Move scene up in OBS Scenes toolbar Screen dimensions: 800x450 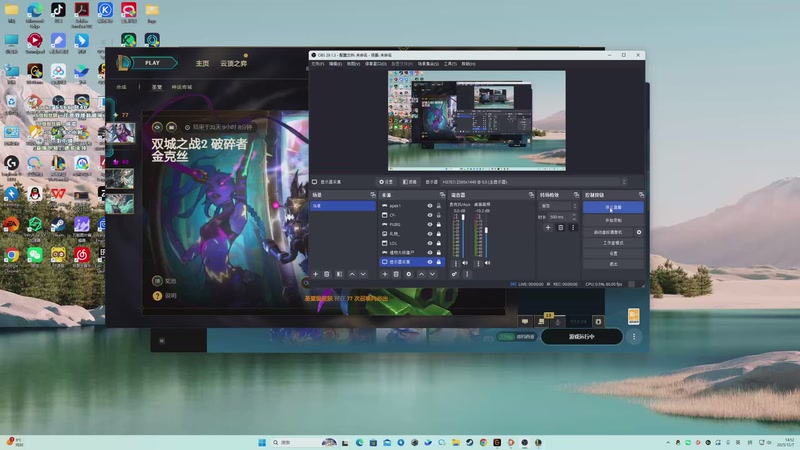tap(352, 274)
